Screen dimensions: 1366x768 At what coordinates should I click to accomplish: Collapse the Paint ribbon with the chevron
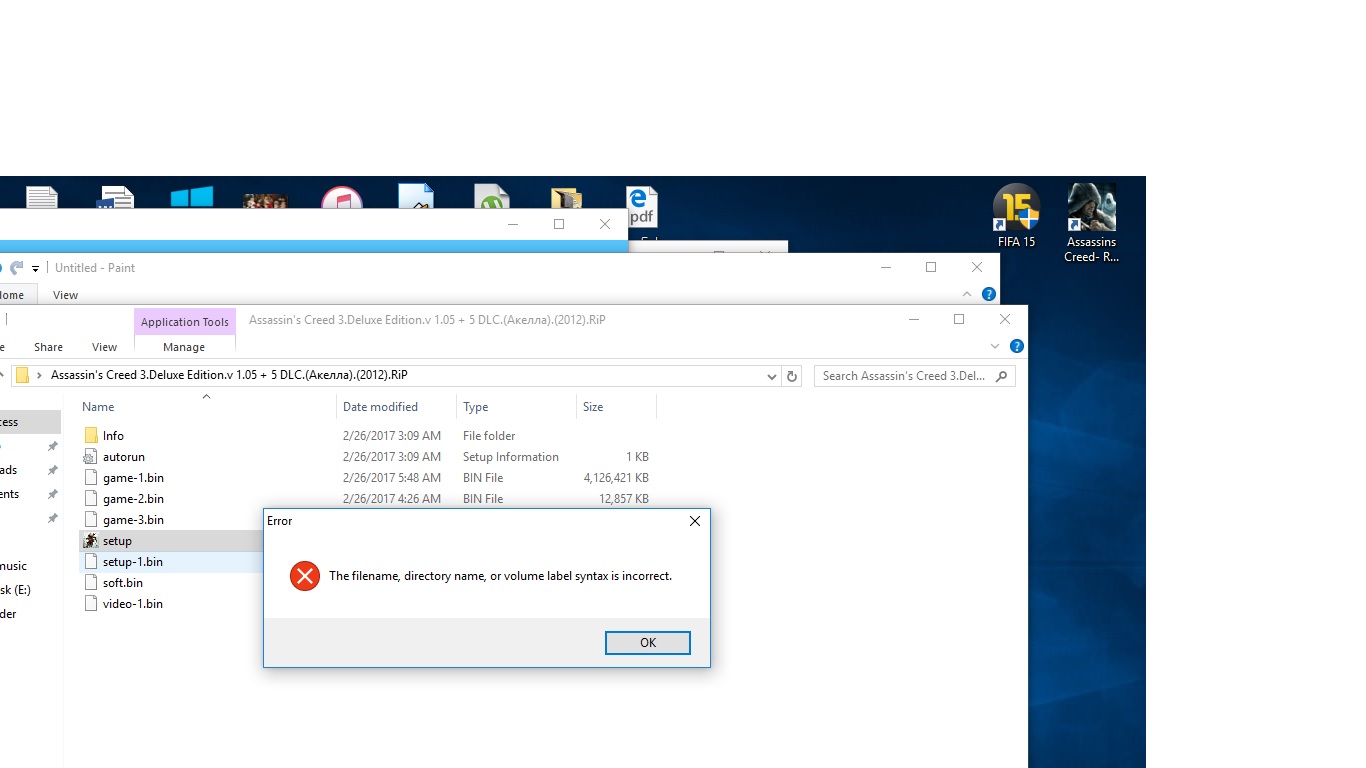click(x=967, y=294)
